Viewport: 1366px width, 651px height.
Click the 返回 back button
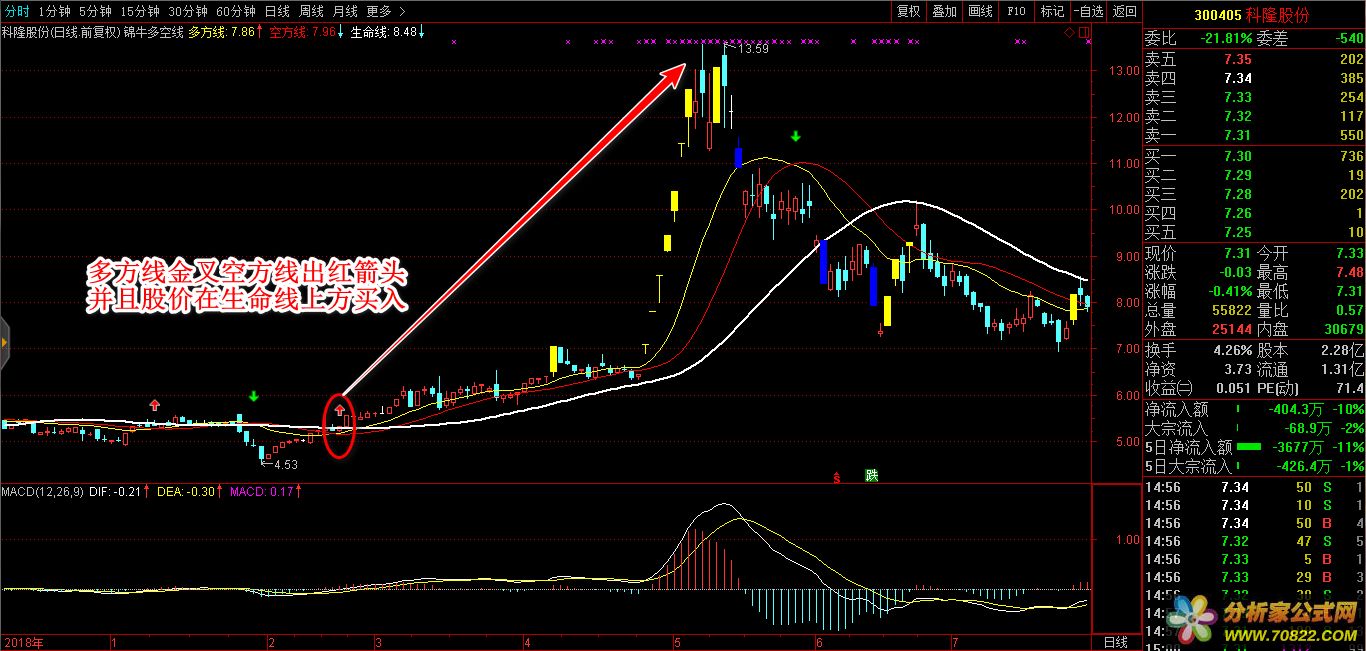point(1125,11)
